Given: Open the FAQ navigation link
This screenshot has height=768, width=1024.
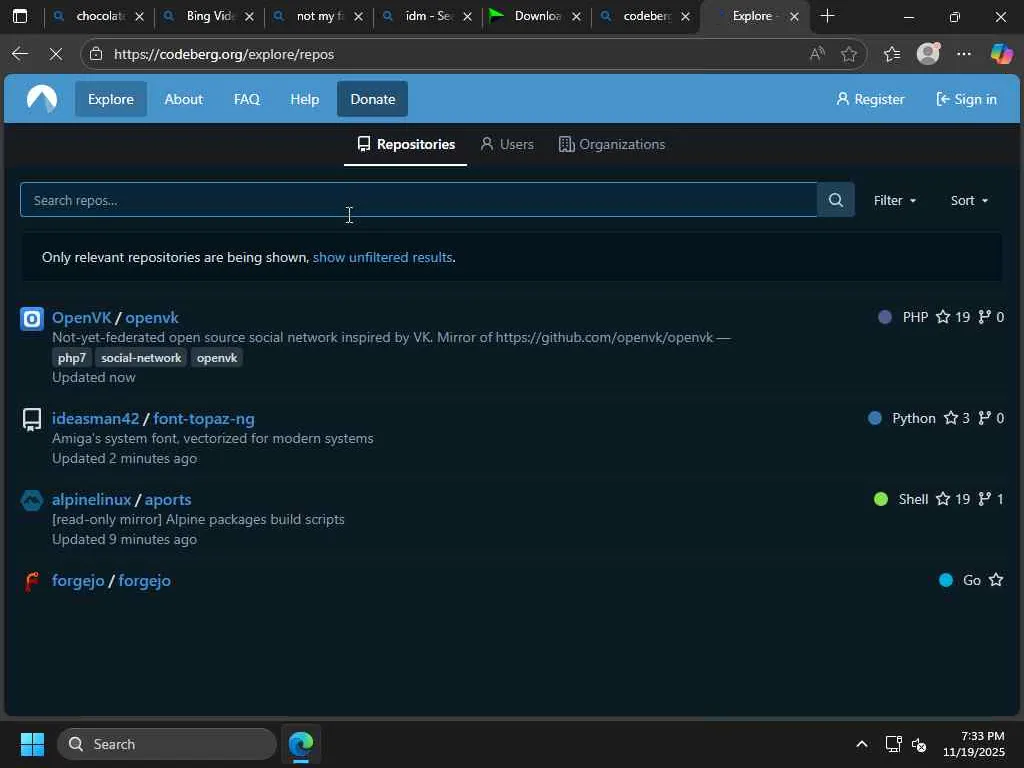Looking at the screenshot, I should (x=247, y=99).
